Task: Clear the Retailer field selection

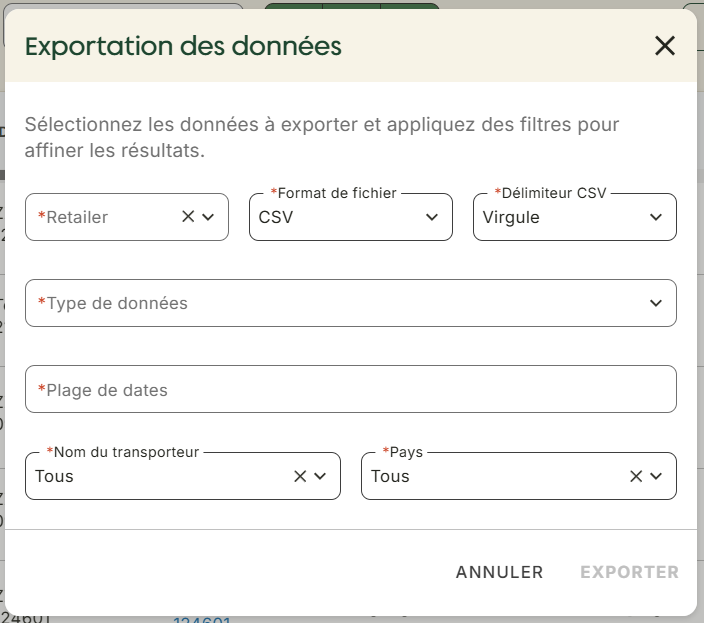Action: tap(188, 217)
